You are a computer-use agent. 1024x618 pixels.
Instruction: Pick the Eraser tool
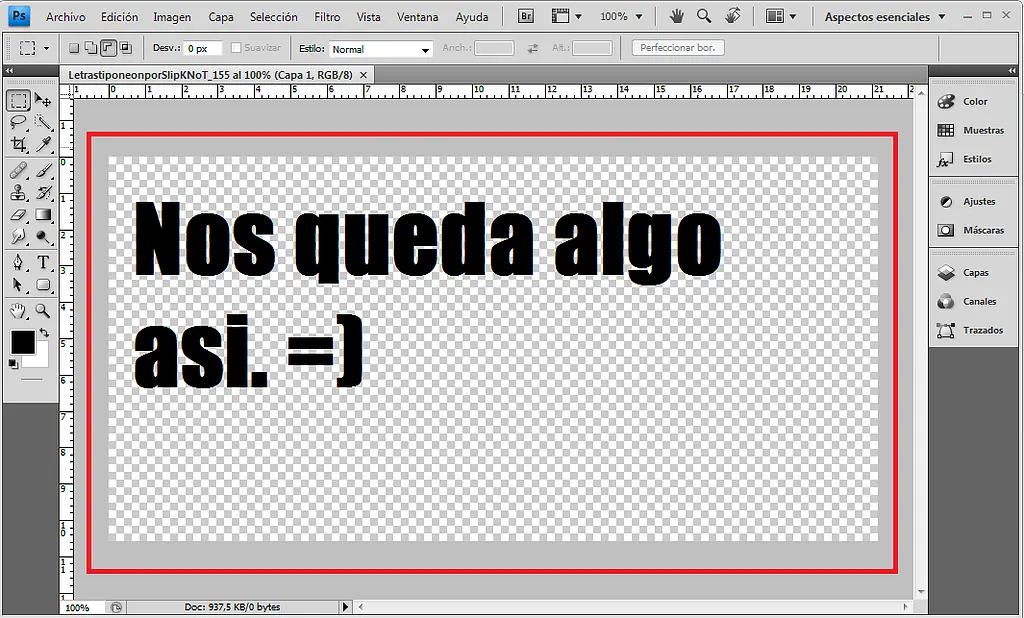click(x=18, y=213)
